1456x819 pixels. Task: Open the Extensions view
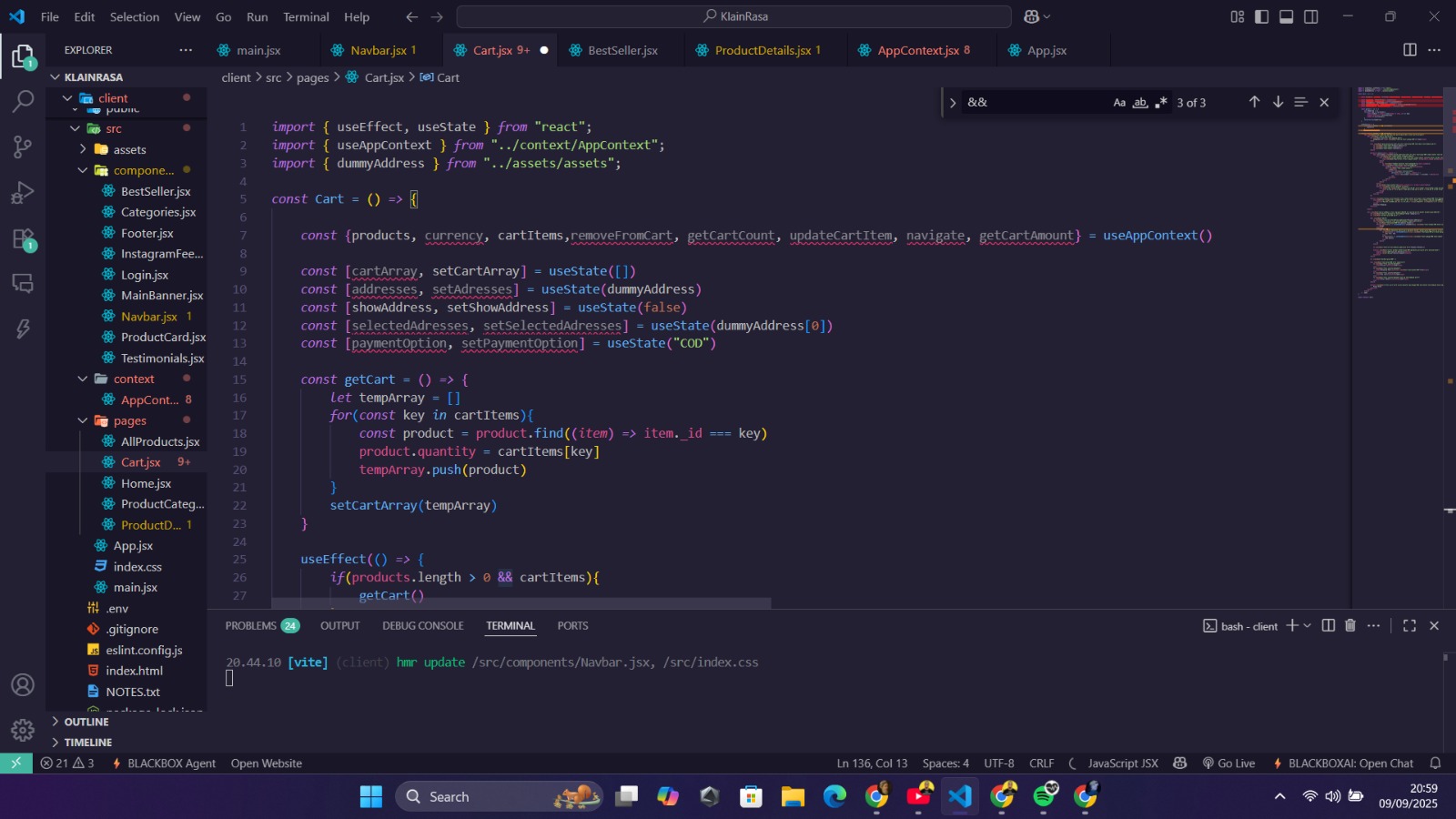pos(23,239)
